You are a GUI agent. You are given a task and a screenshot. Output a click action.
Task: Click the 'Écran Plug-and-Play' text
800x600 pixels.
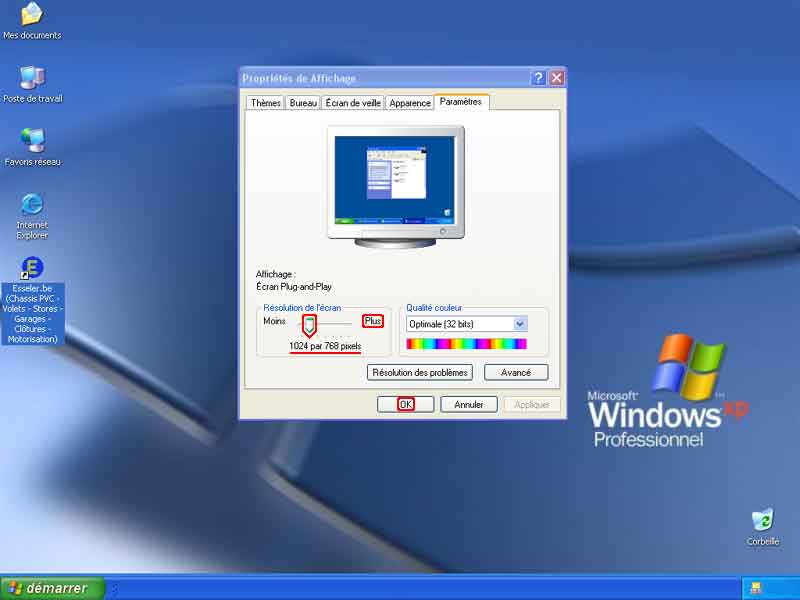pyautogui.click(x=294, y=287)
